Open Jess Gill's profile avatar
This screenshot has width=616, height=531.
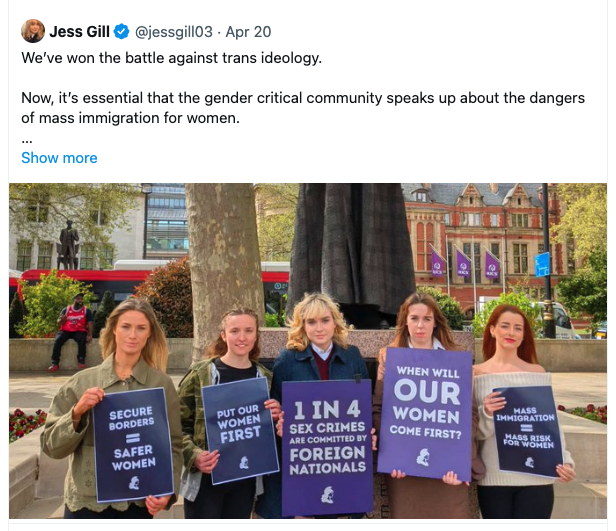coord(33,31)
